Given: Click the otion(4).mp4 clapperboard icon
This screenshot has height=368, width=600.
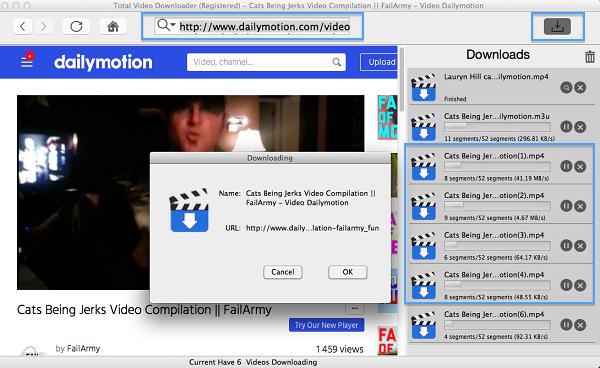Looking at the screenshot, I should 423,285.
